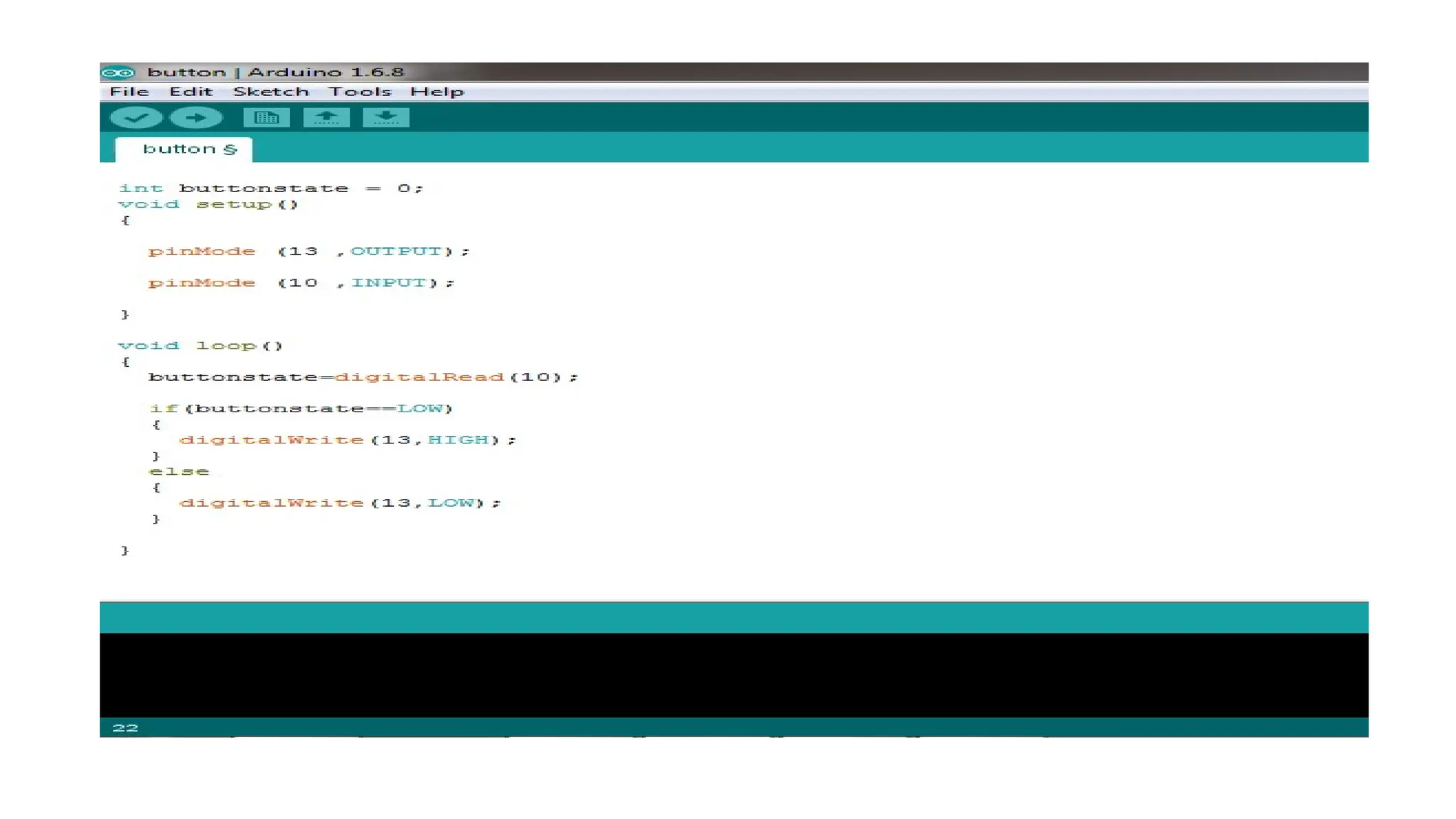Click the digitalRead function call text
The image size is (1456, 819).
[419, 378]
